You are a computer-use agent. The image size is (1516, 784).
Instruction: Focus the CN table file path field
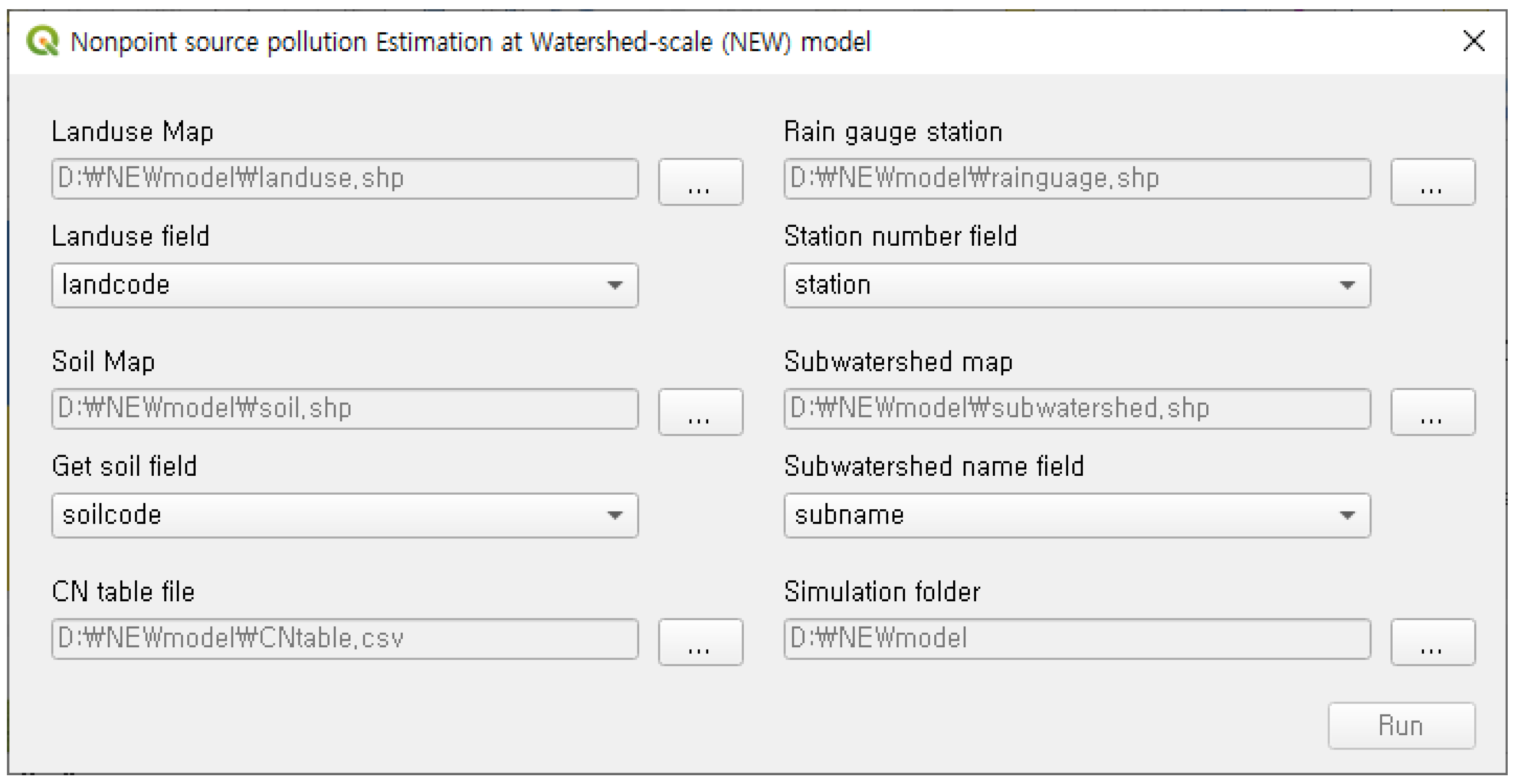[345, 638]
